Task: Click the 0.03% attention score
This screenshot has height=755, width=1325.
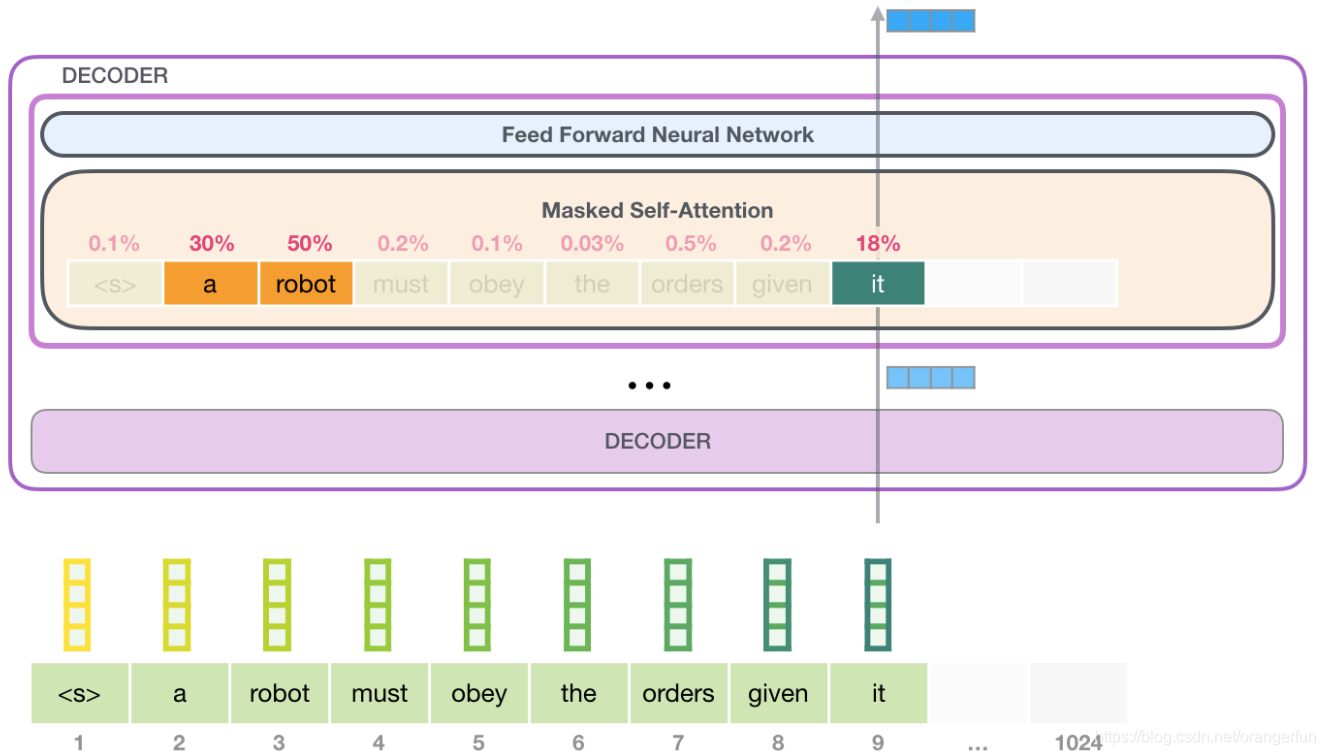Action: pos(592,243)
